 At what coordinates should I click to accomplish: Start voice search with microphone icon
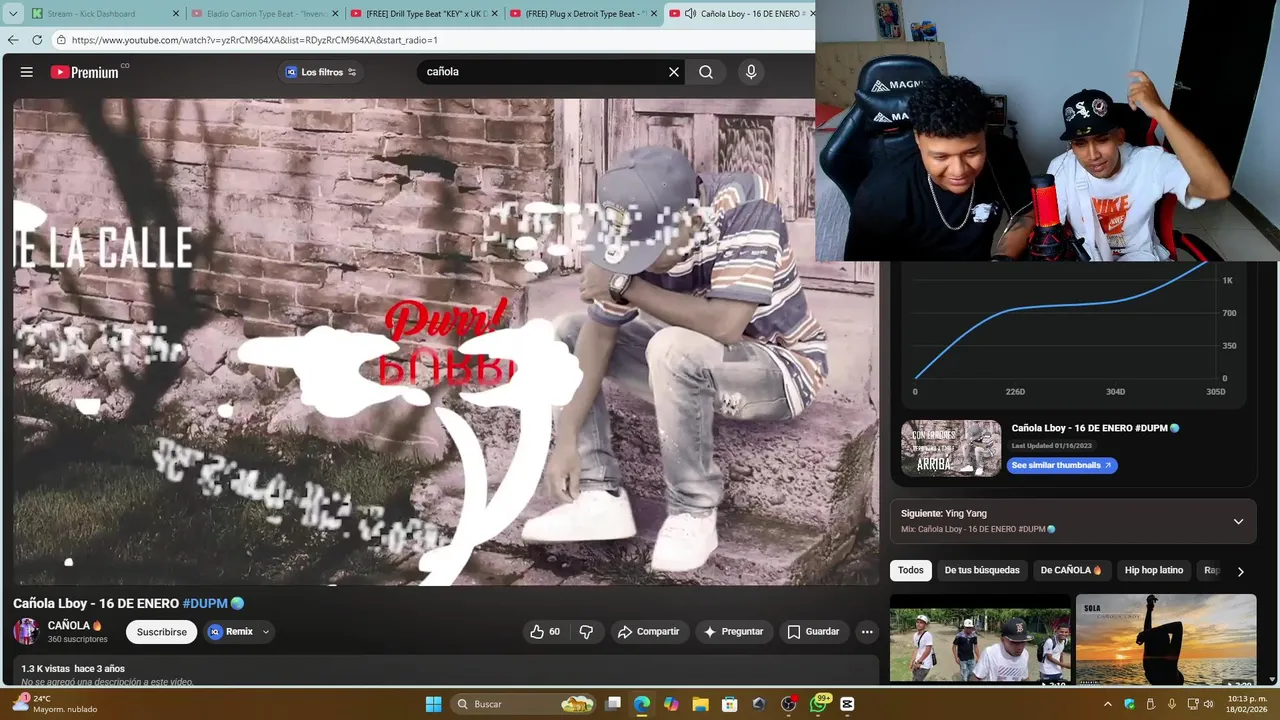[x=751, y=72]
